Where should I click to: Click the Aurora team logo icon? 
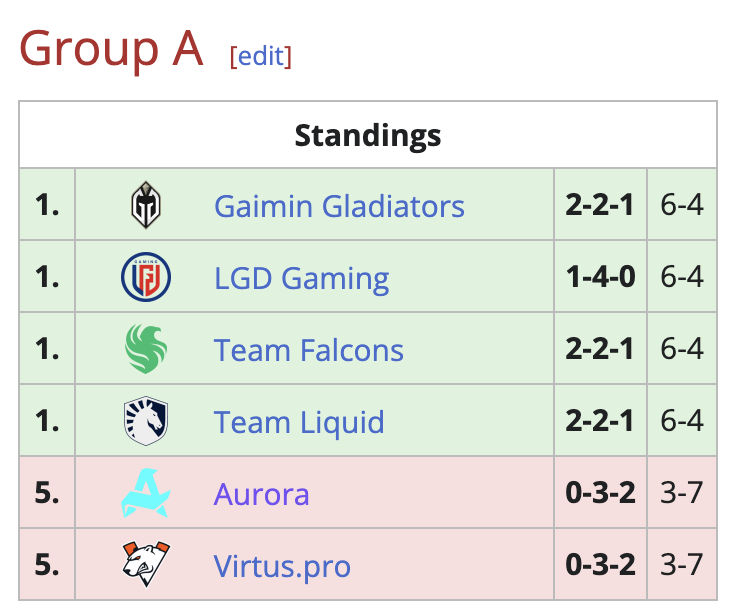[146, 494]
